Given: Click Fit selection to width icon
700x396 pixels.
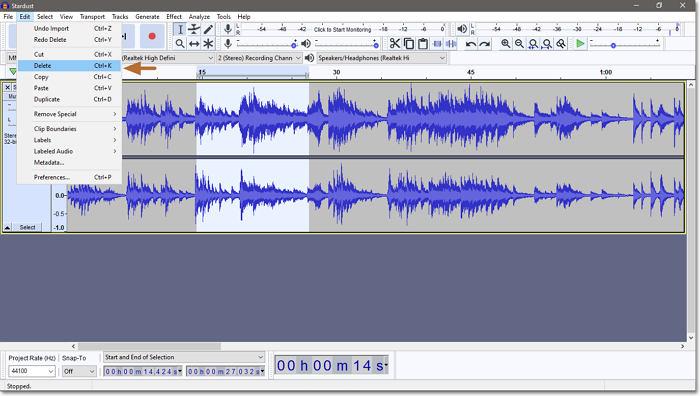Looking at the screenshot, I should pyautogui.click(x=533, y=44).
